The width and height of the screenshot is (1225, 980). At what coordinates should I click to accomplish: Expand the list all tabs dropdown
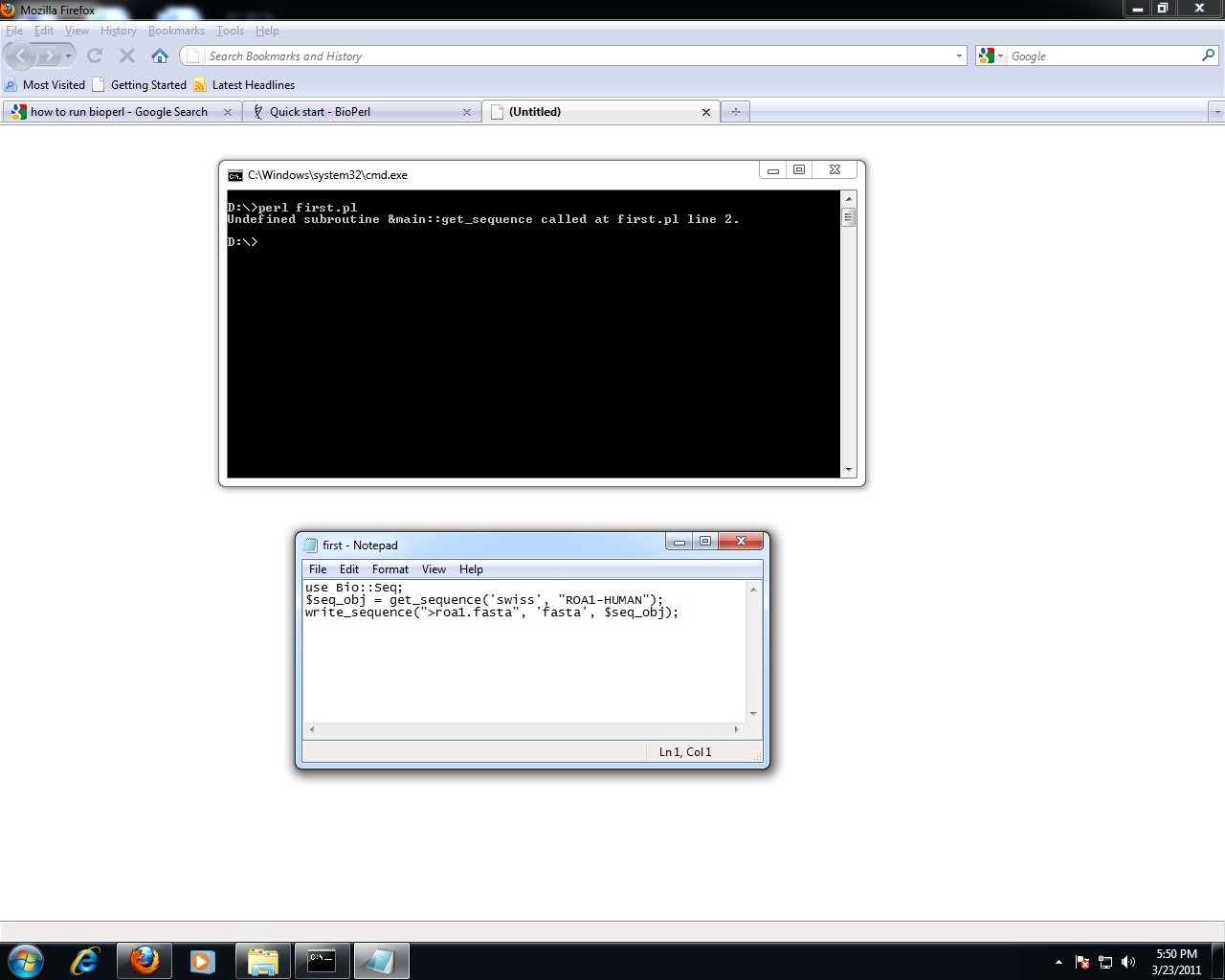click(1216, 112)
